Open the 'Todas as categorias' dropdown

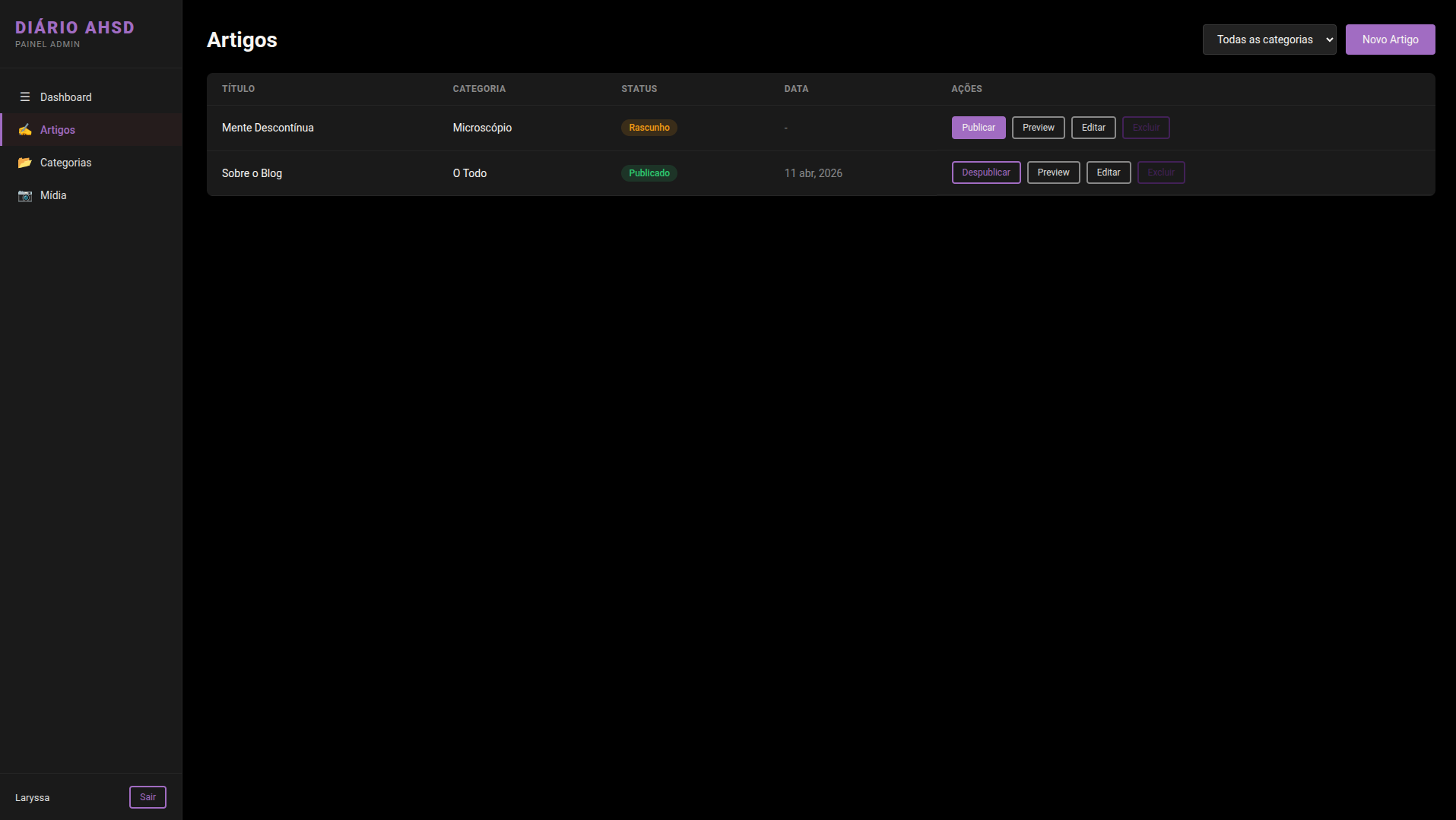1269,40
